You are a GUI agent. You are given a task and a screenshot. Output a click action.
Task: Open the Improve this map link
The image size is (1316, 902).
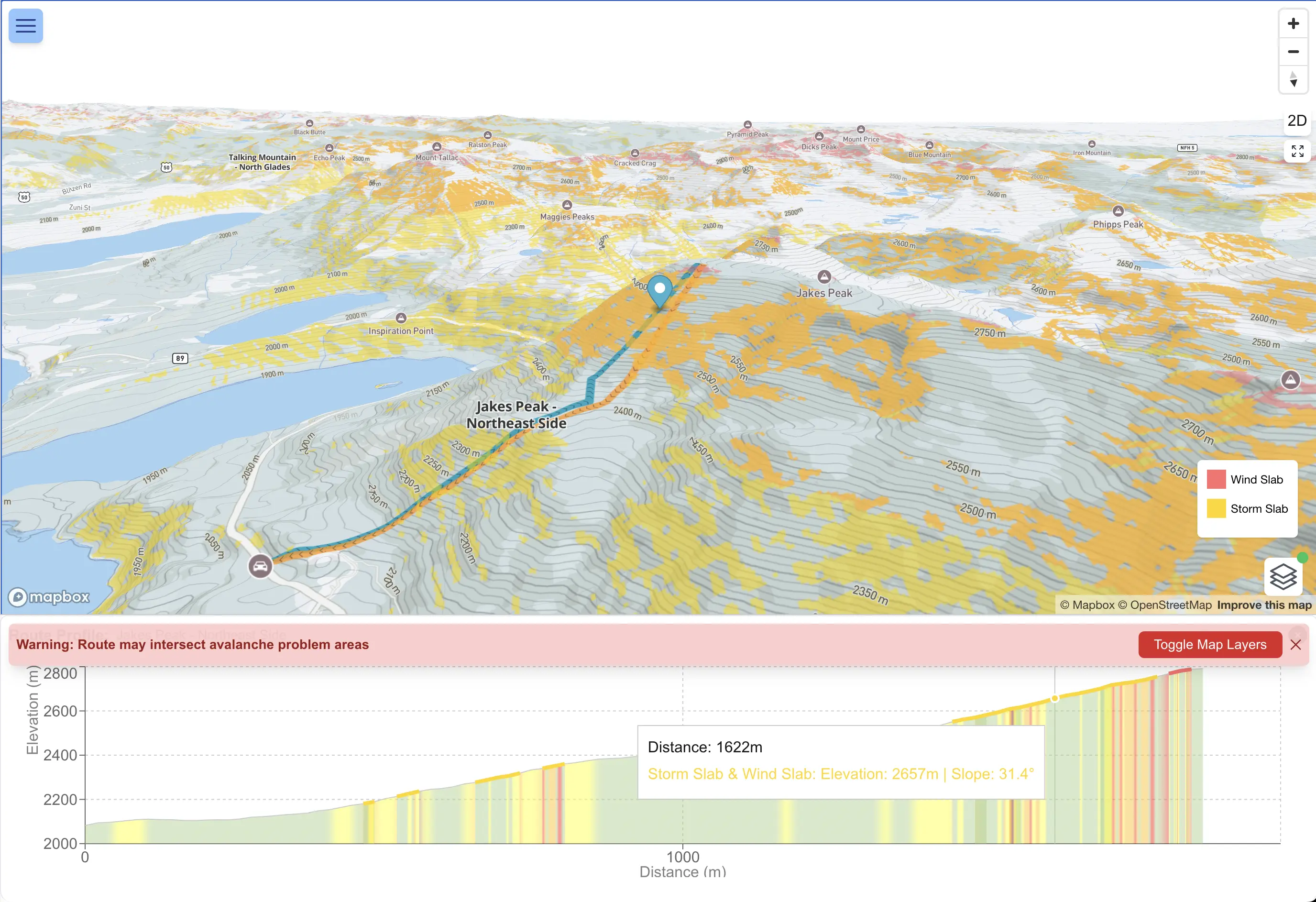1264,605
